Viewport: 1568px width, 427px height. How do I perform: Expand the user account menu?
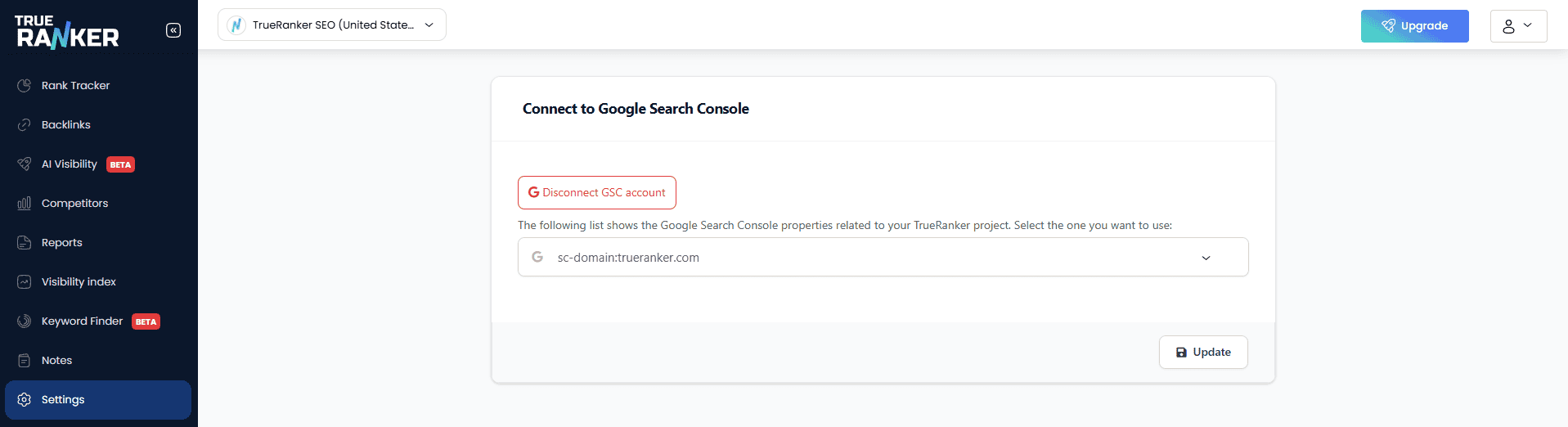(x=1518, y=26)
